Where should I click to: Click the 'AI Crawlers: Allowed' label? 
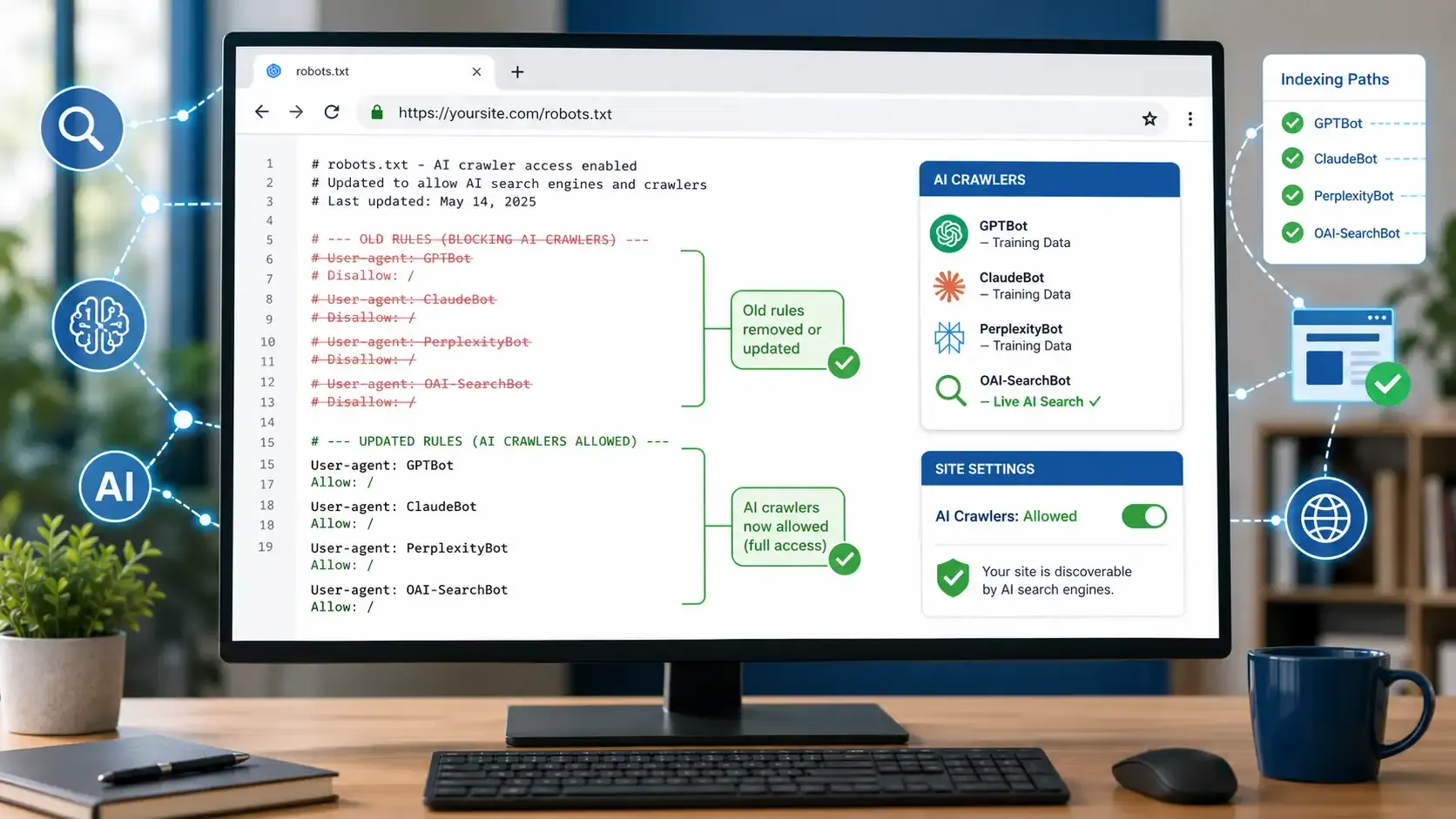click(1006, 516)
